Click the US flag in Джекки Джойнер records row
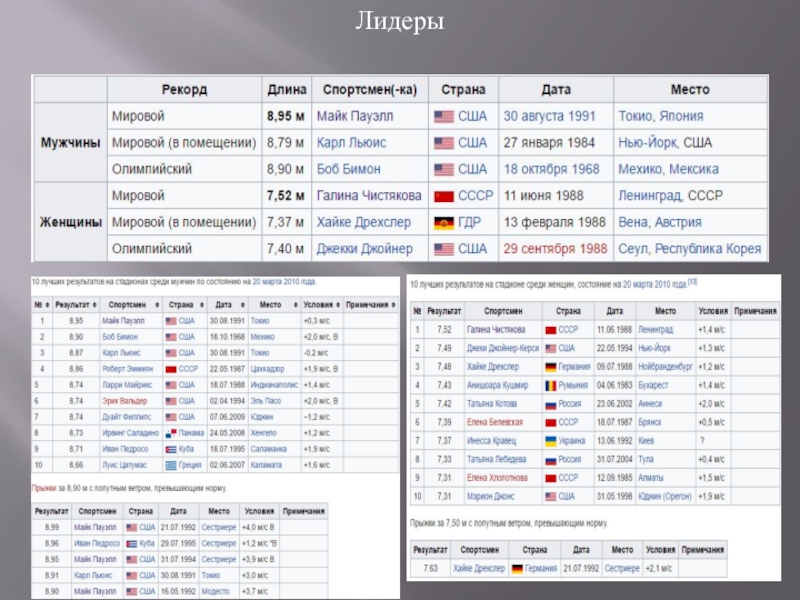This screenshot has height=600, width=800. tap(443, 249)
